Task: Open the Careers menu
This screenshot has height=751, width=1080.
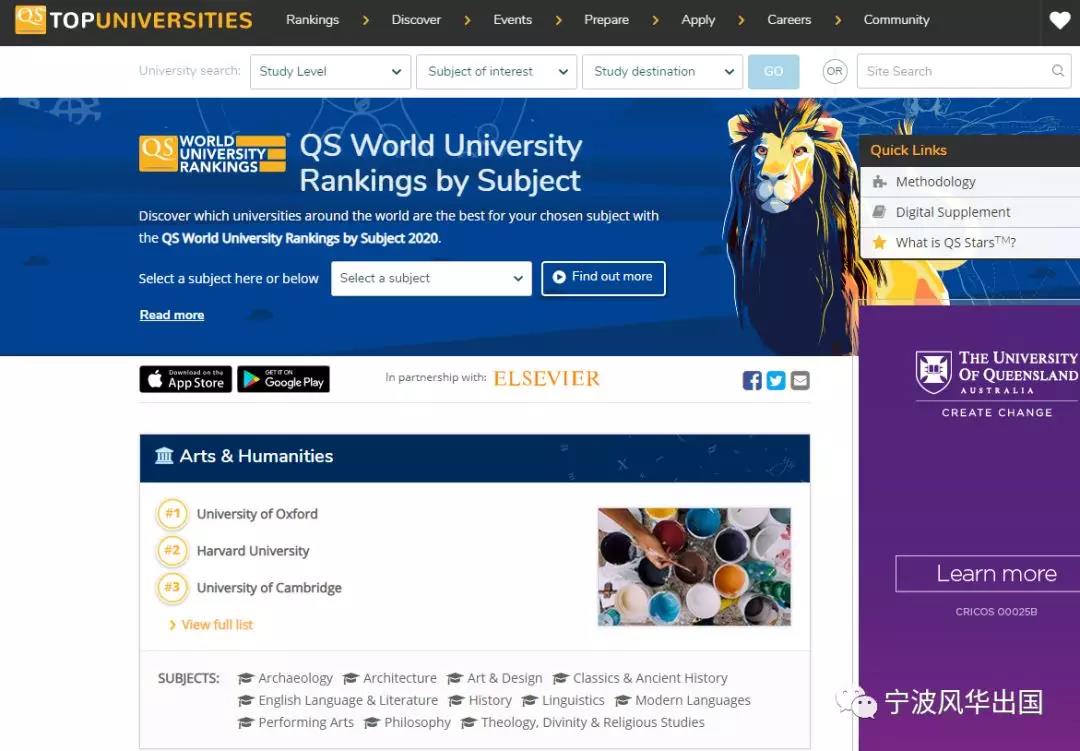Action: 789,20
